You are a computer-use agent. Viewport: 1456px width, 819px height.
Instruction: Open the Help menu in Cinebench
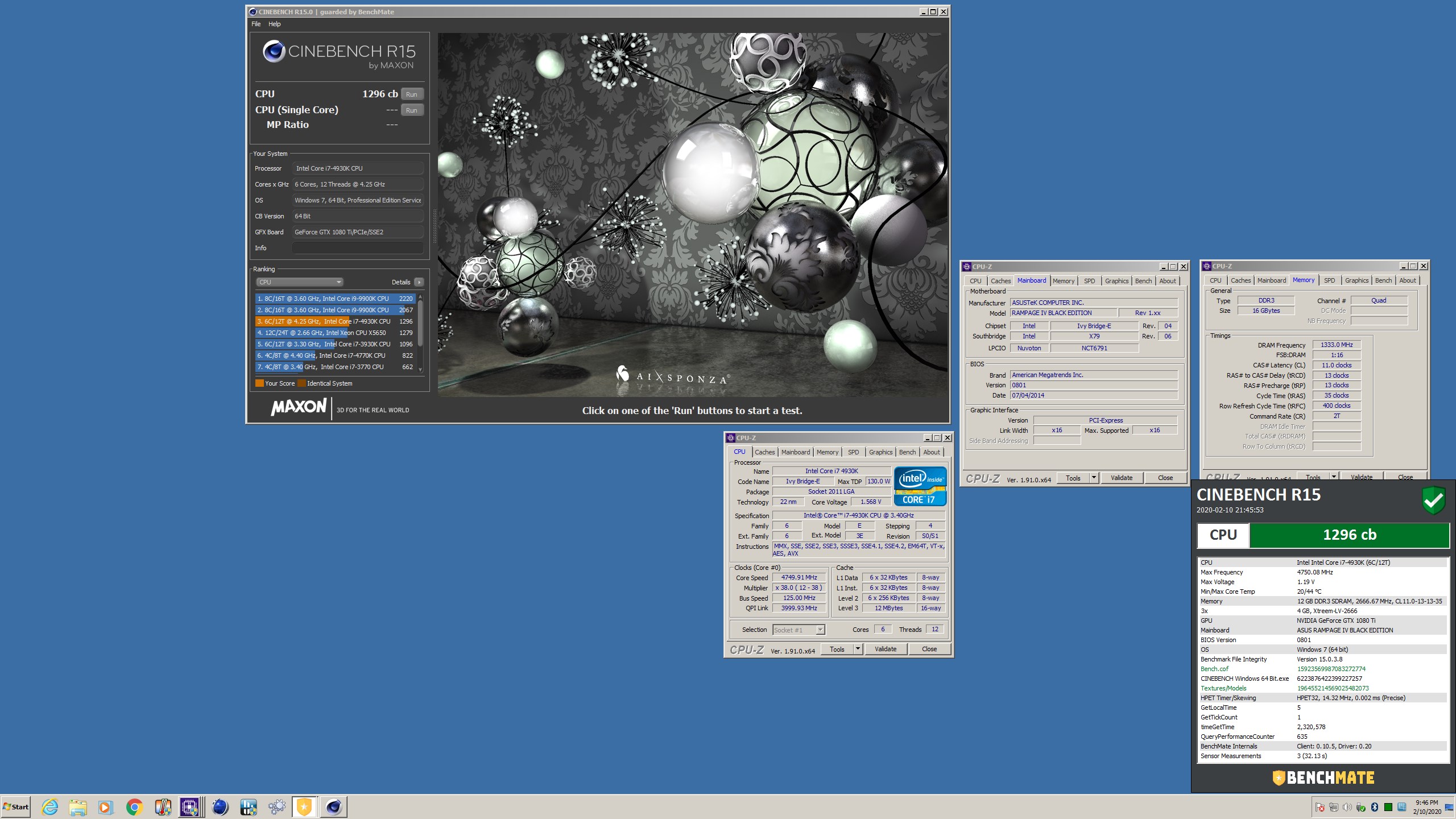(x=275, y=24)
